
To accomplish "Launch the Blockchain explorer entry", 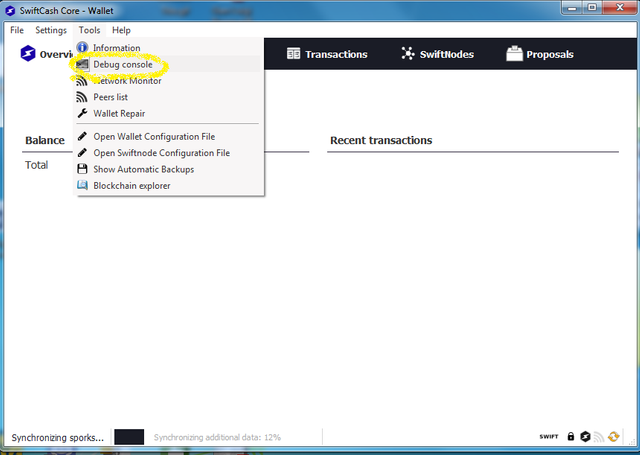I will click(x=169, y=186).
